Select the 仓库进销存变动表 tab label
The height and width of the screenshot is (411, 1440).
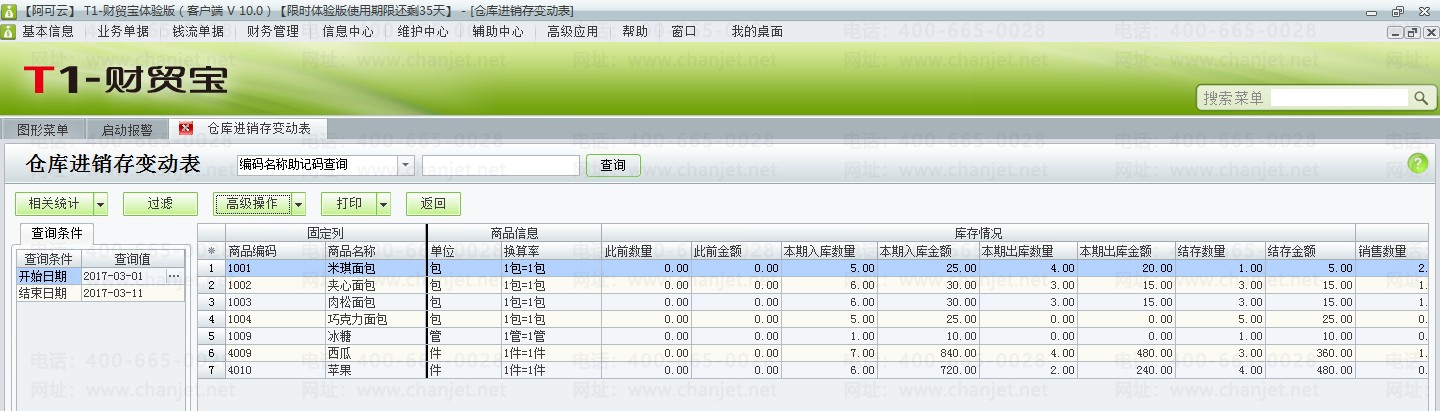point(259,129)
